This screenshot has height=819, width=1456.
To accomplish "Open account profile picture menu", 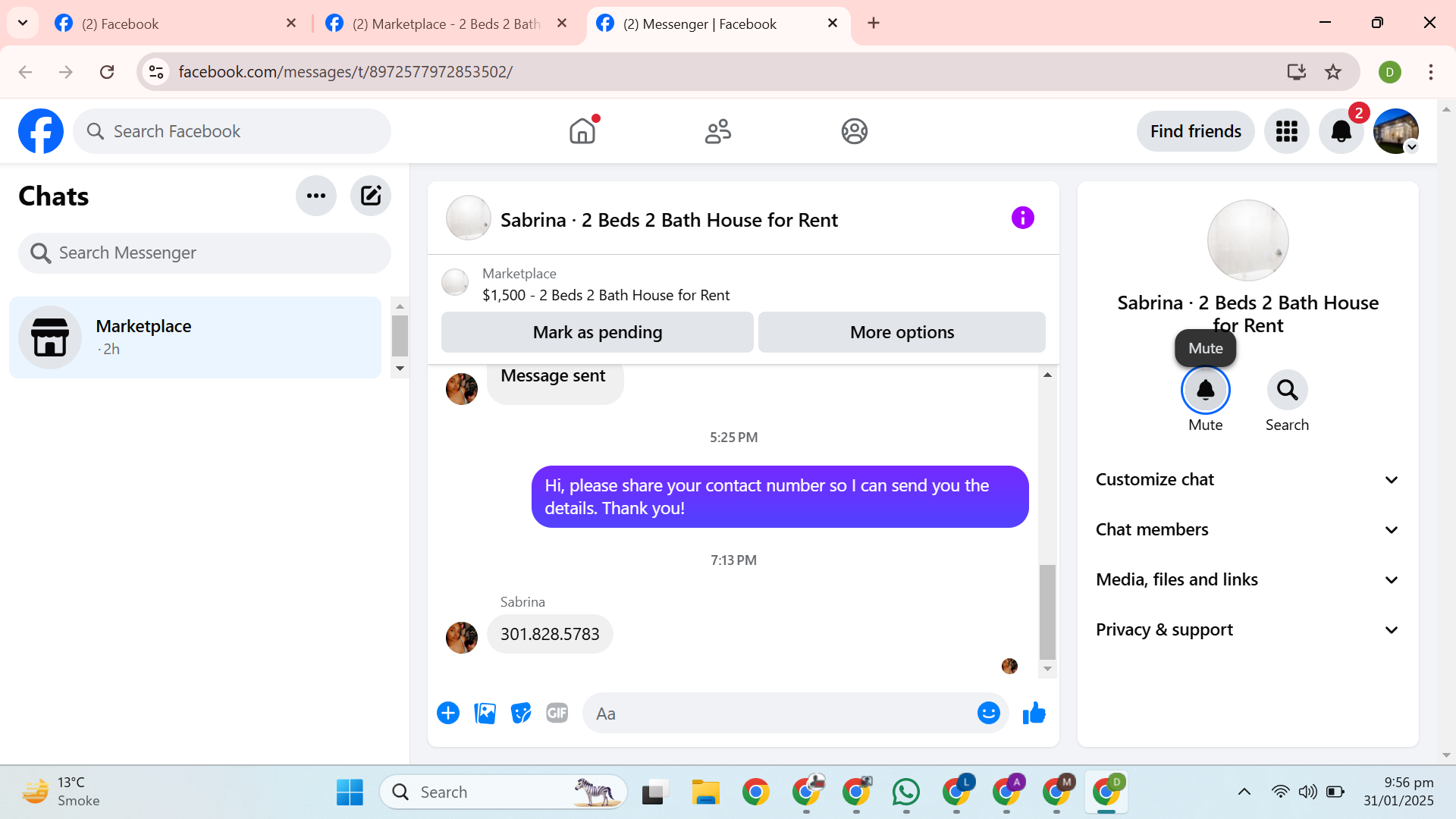I will coord(1396,131).
